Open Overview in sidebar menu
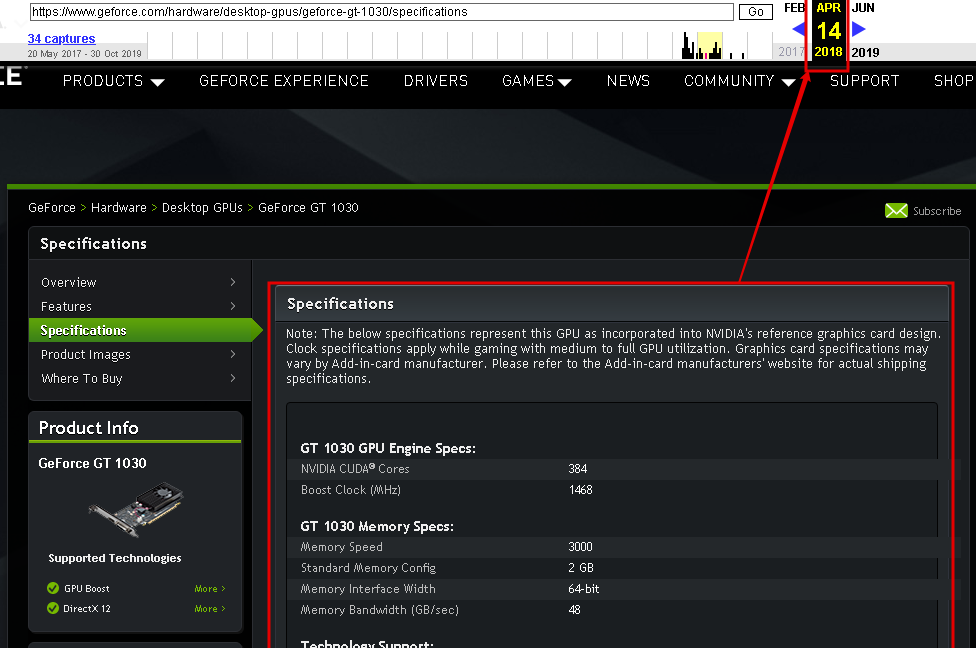 point(68,283)
